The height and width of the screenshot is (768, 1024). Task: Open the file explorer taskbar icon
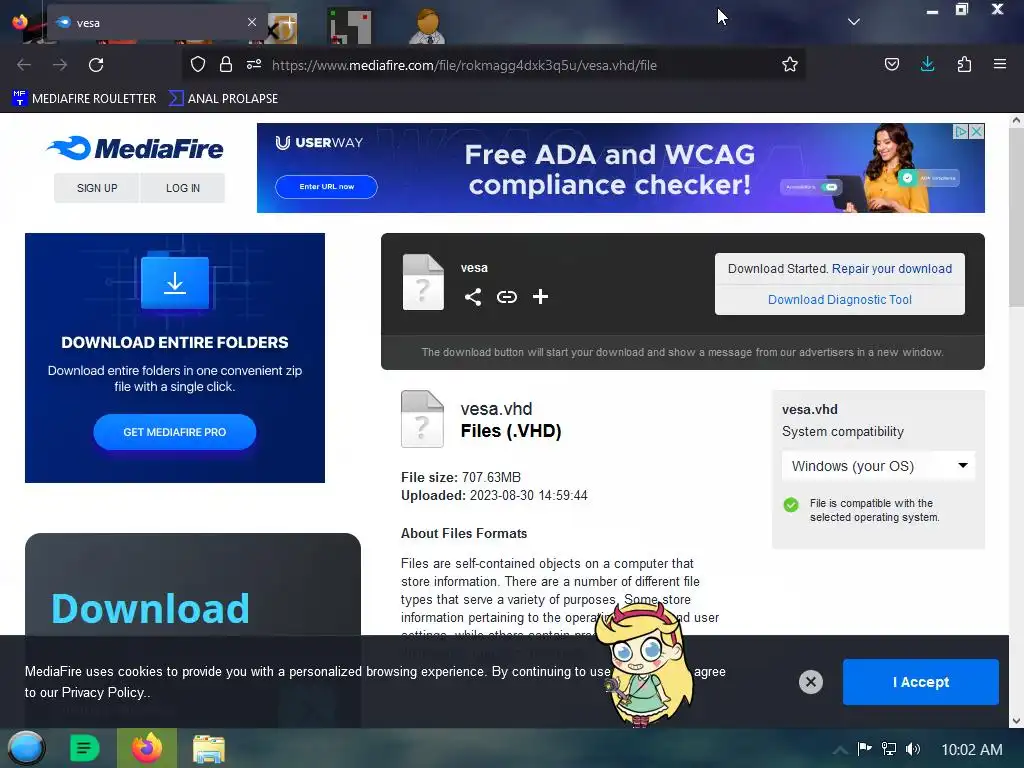coord(208,748)
